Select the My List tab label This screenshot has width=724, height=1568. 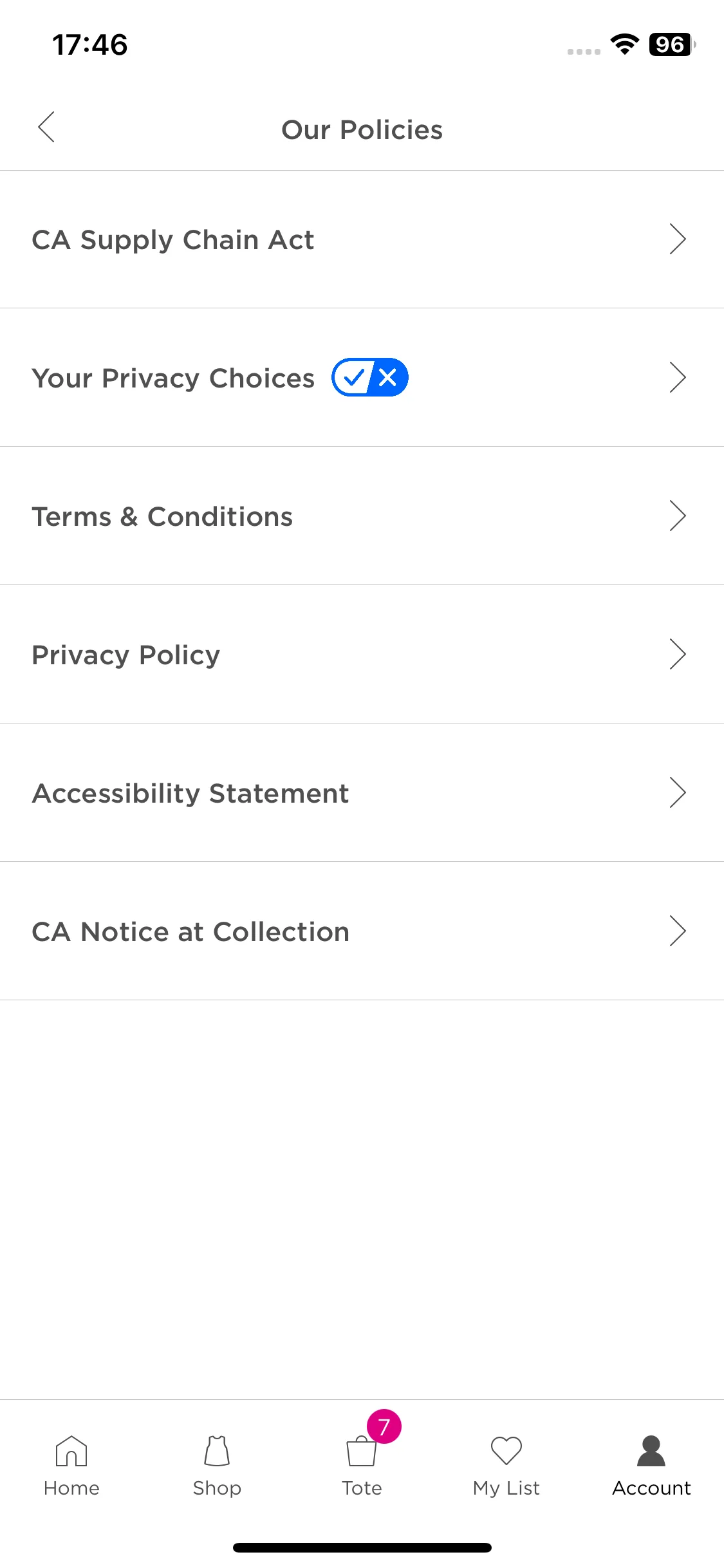point(506,1488)
